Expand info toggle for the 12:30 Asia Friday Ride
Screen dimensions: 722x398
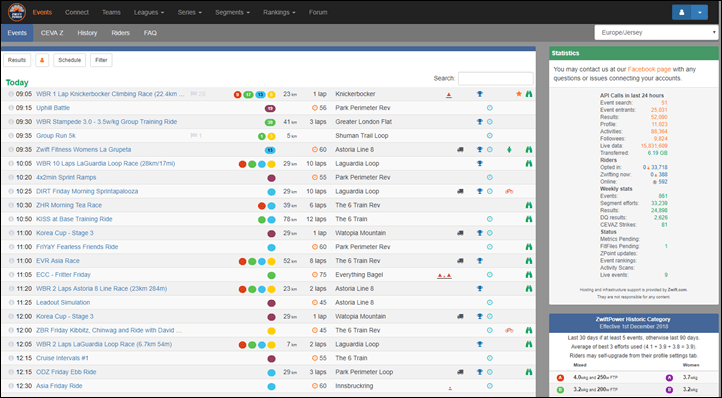pos(11,386)
